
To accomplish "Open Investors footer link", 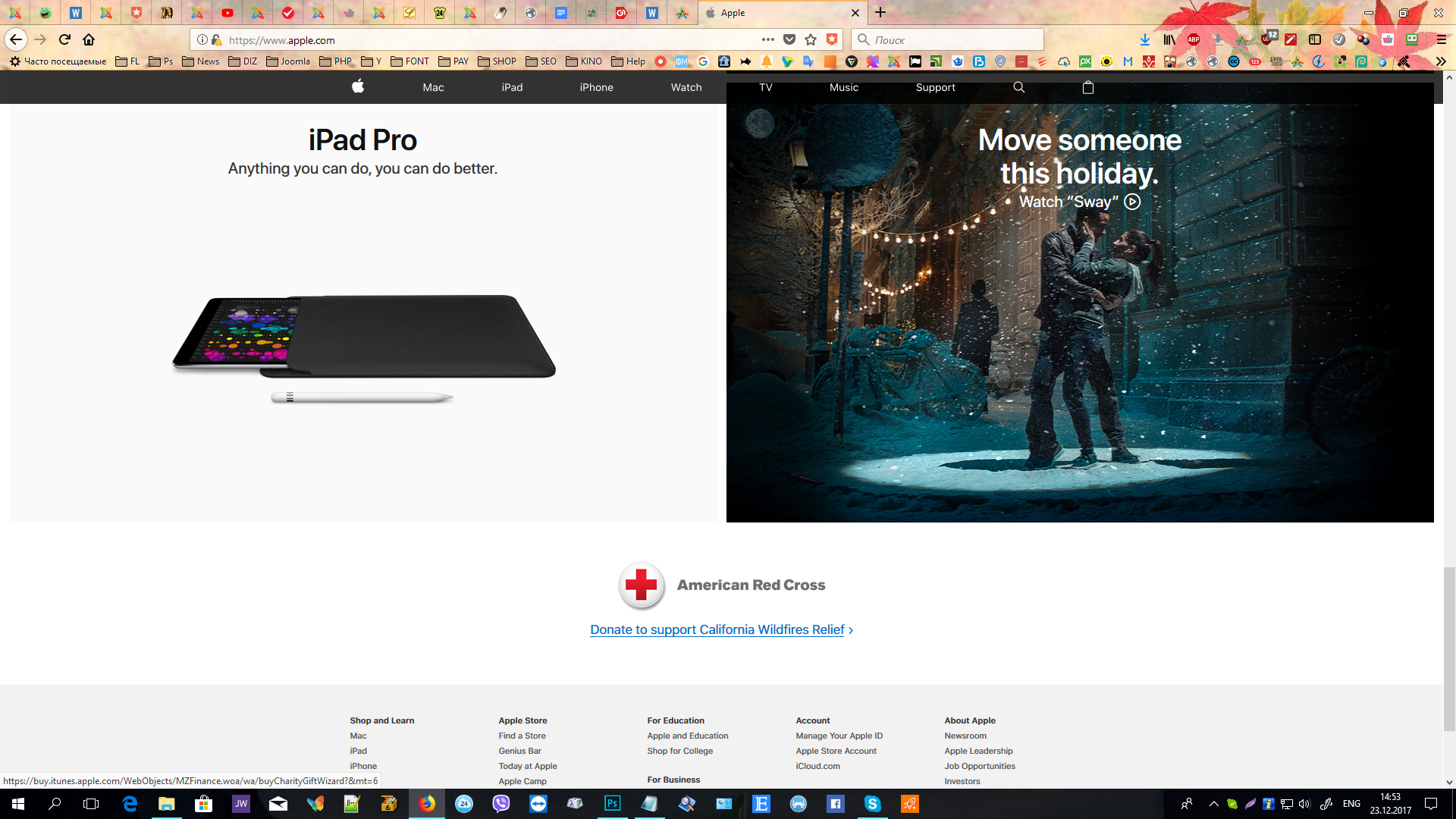I will tap(962, 781).
